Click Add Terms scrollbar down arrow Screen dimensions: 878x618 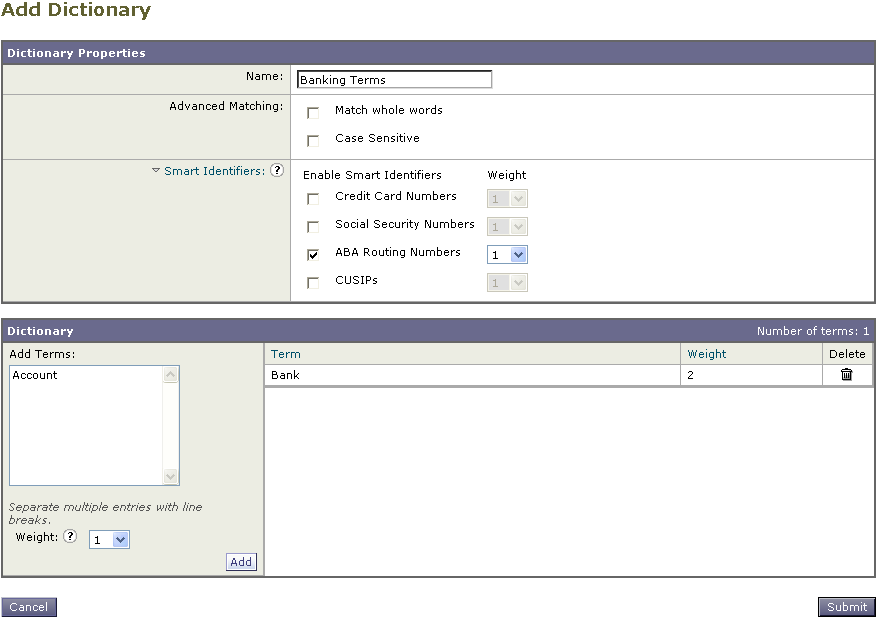click(x=171, y=476)
